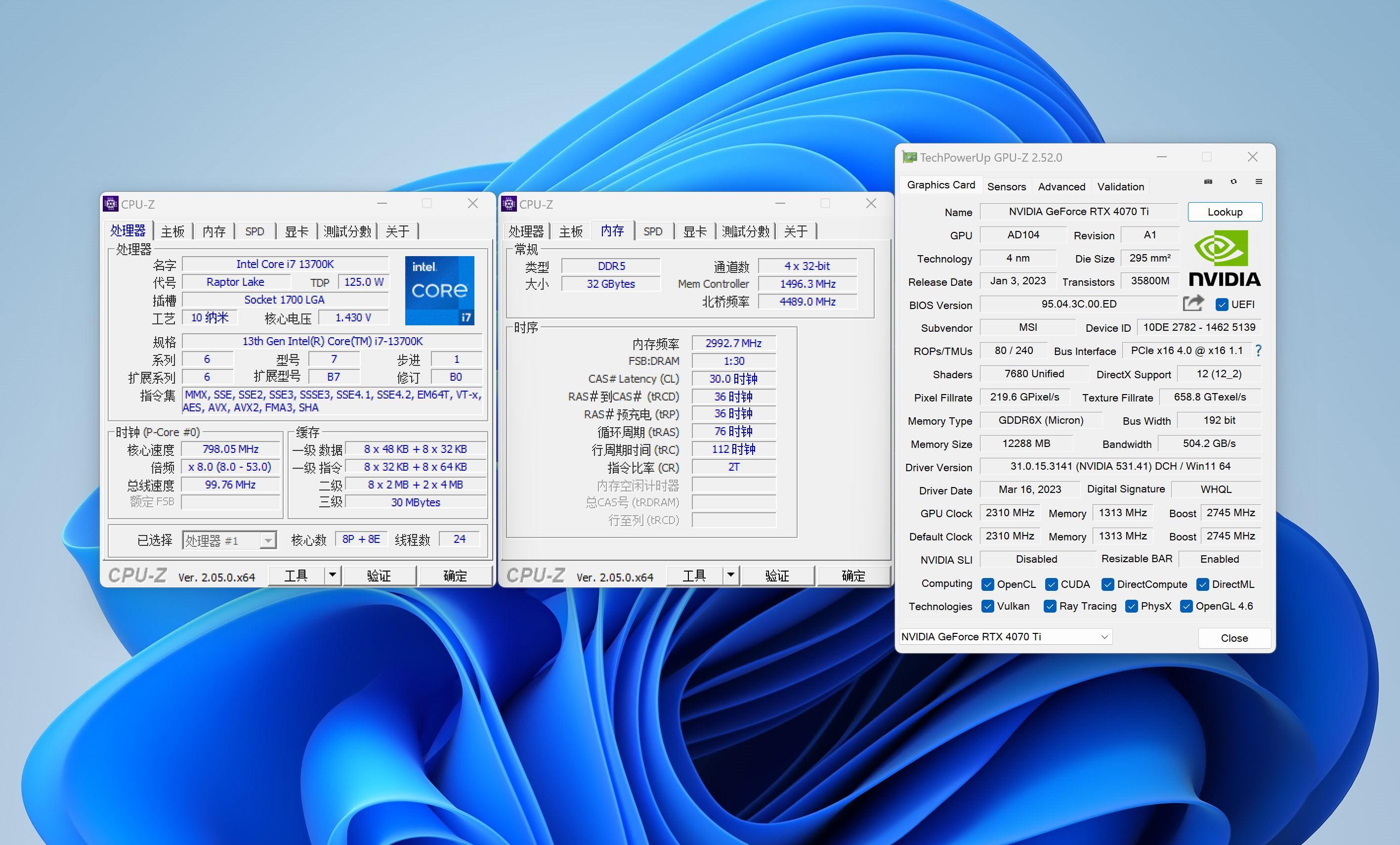This screenshot has height=845, width=1400.
Task: Click the Bus Interface question mark
Action: click(1258, 351)
